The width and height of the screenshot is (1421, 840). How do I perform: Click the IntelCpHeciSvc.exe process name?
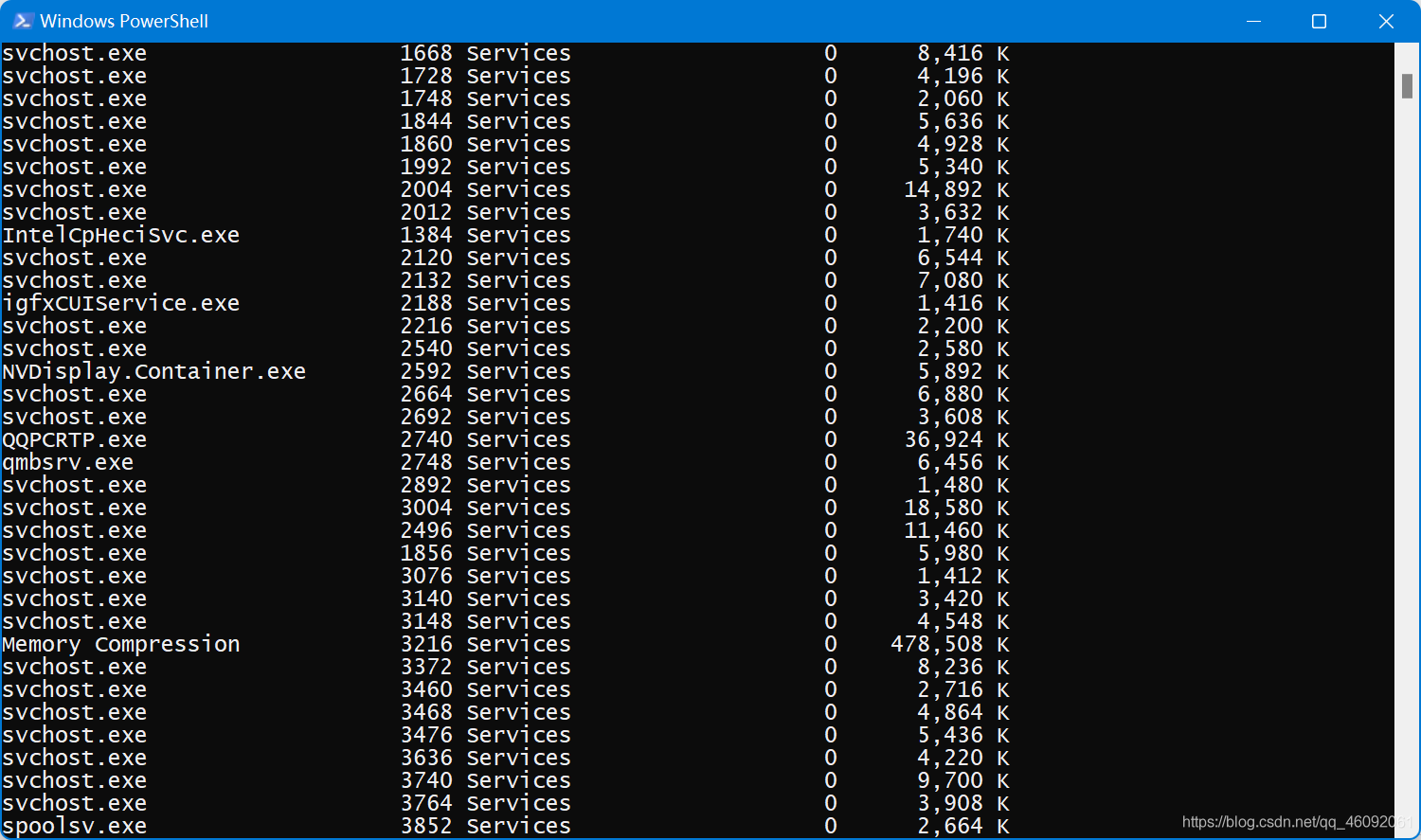(121, 235)
